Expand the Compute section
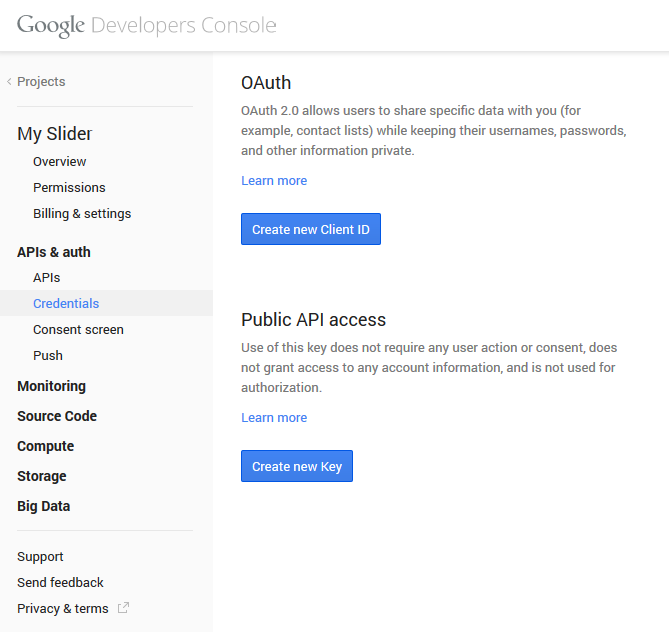This screenshot has width=669, height=632. point(45,446)
